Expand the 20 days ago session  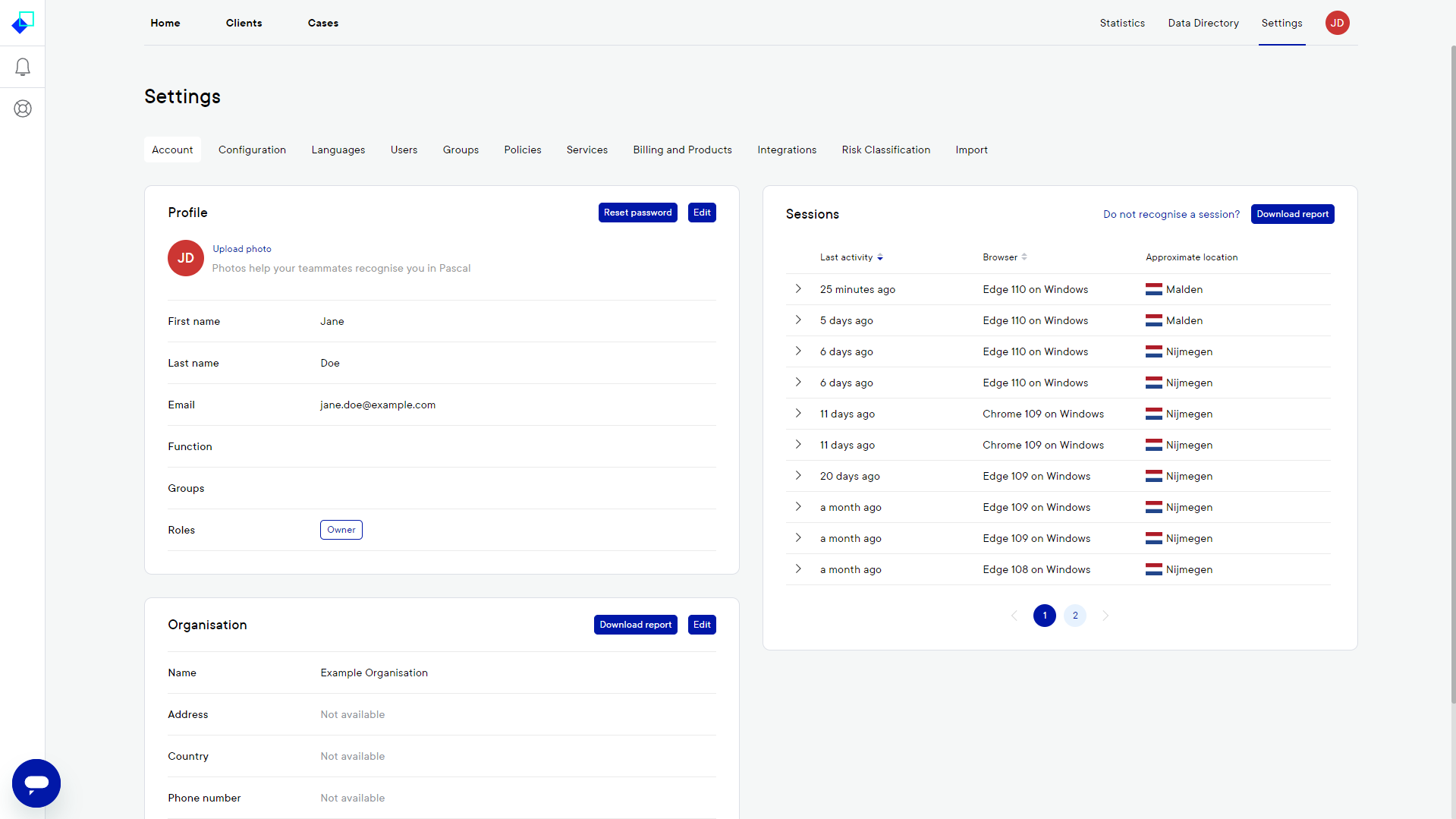(x=798, y=475)
